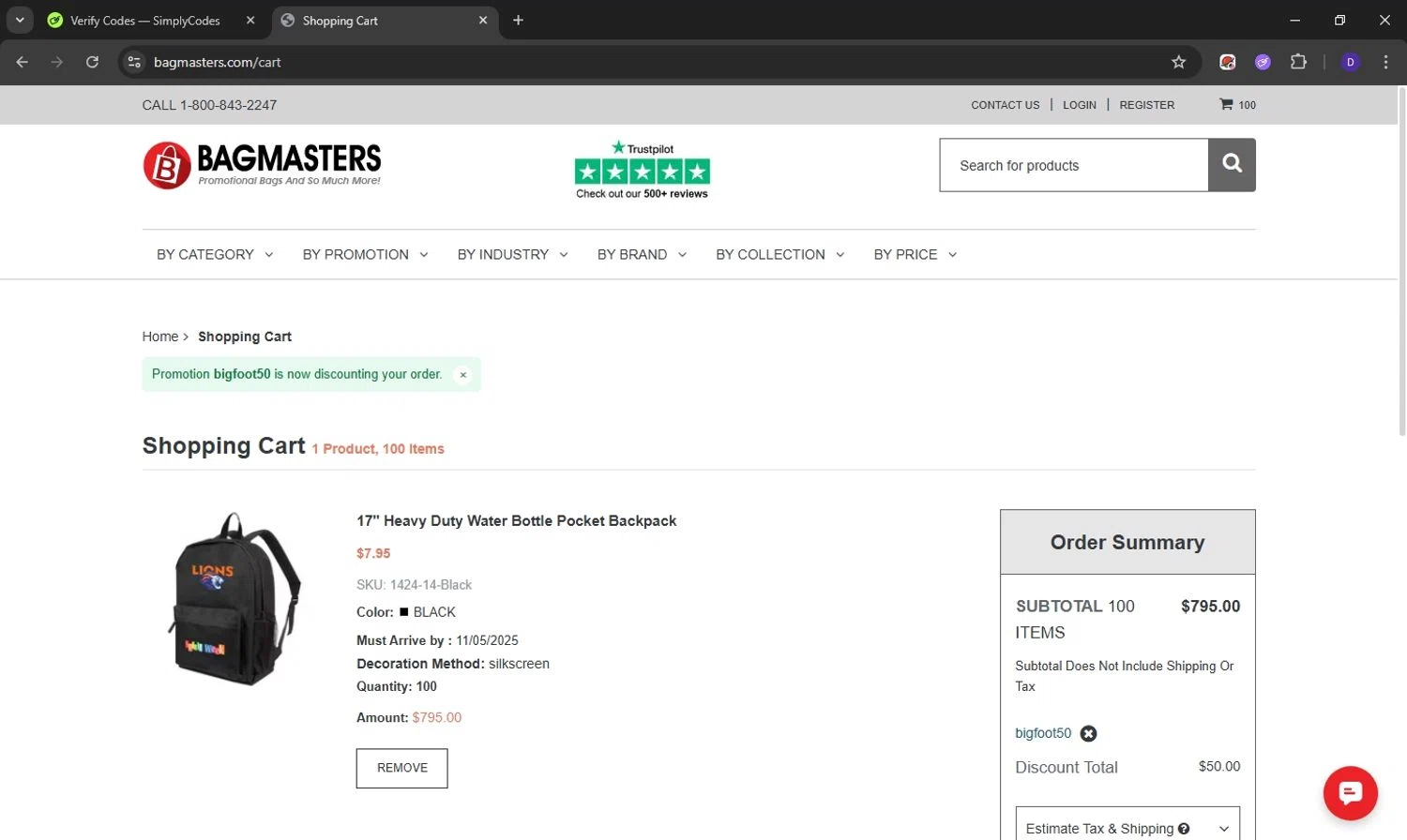
Task: Open 17" Heavy Duty Water Bottle Pocket Backpack
Action: [x=516, y=520]
